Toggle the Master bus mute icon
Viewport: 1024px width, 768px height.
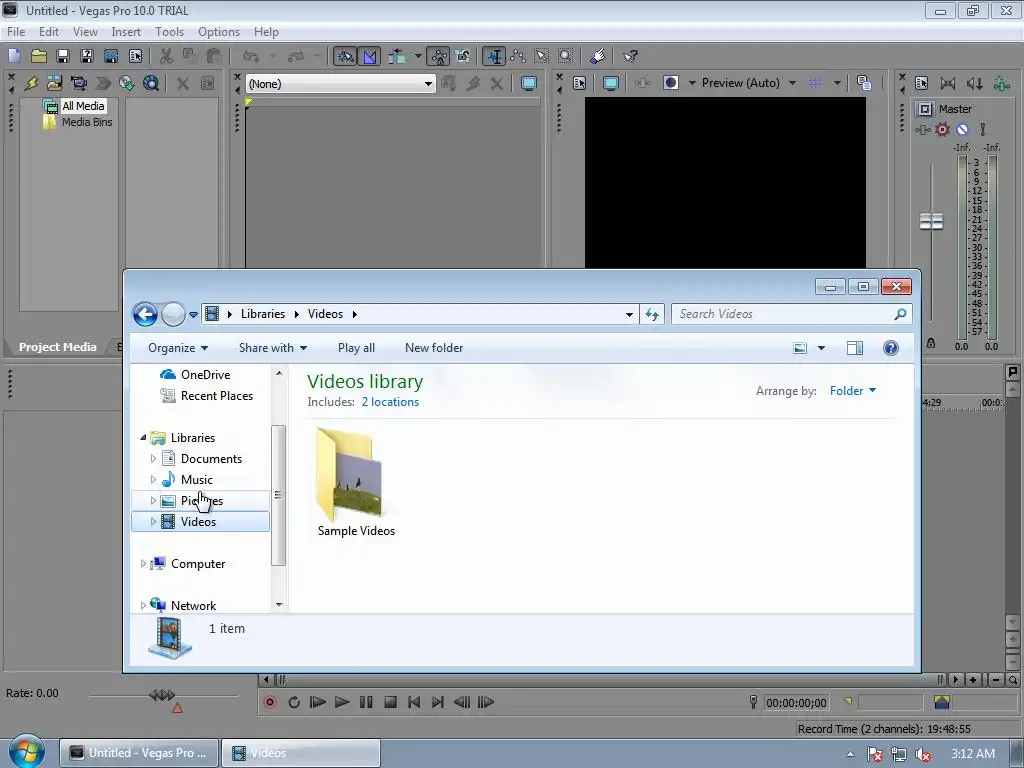(962, 129)
